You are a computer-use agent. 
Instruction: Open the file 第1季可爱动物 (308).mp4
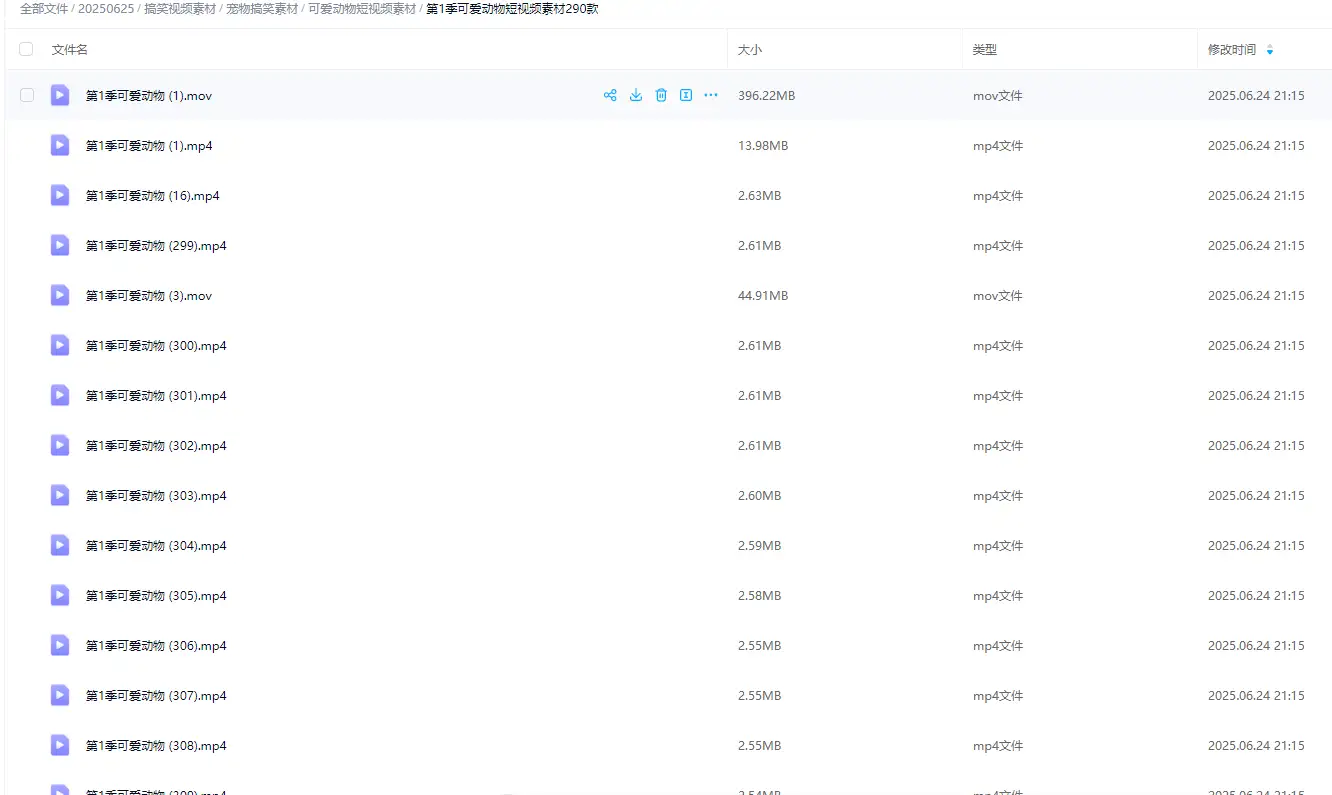[156, 746]
